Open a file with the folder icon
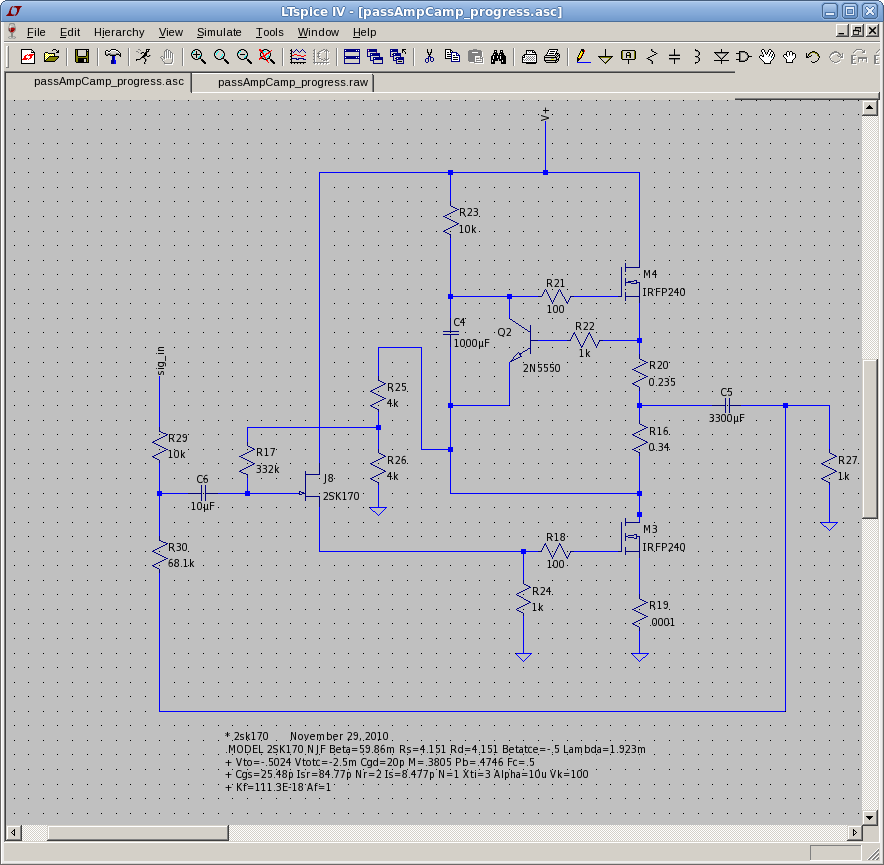This screenshot has width=884, height=865. [51, 56]
